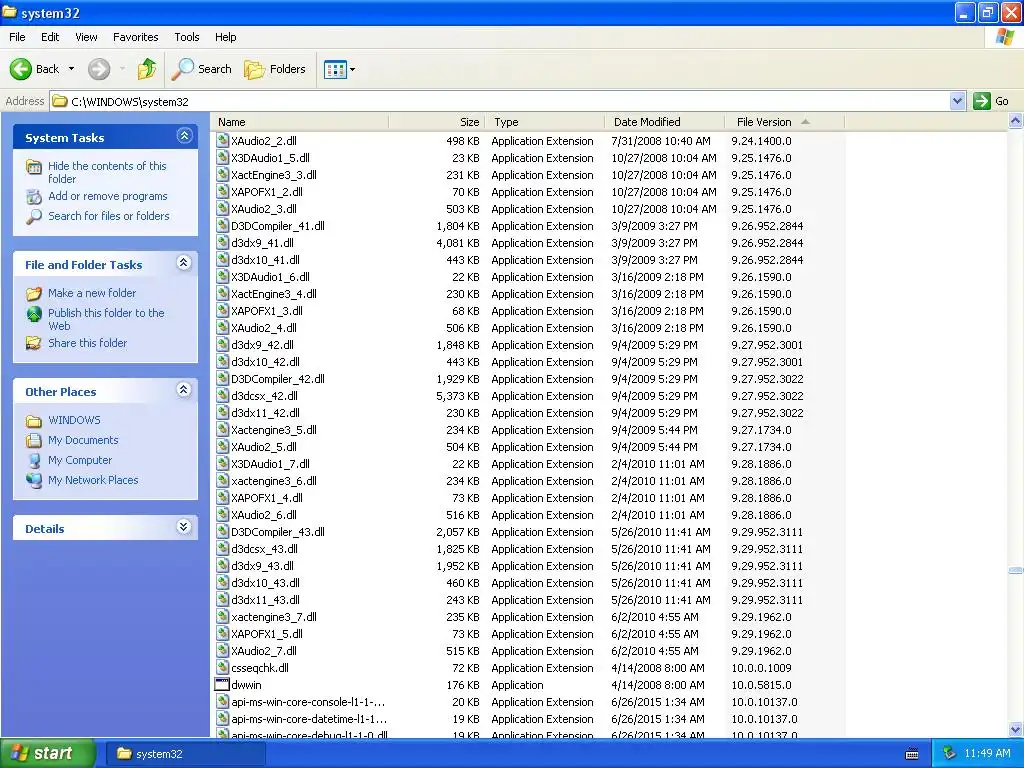Open the Help menu

pos(225,37)
